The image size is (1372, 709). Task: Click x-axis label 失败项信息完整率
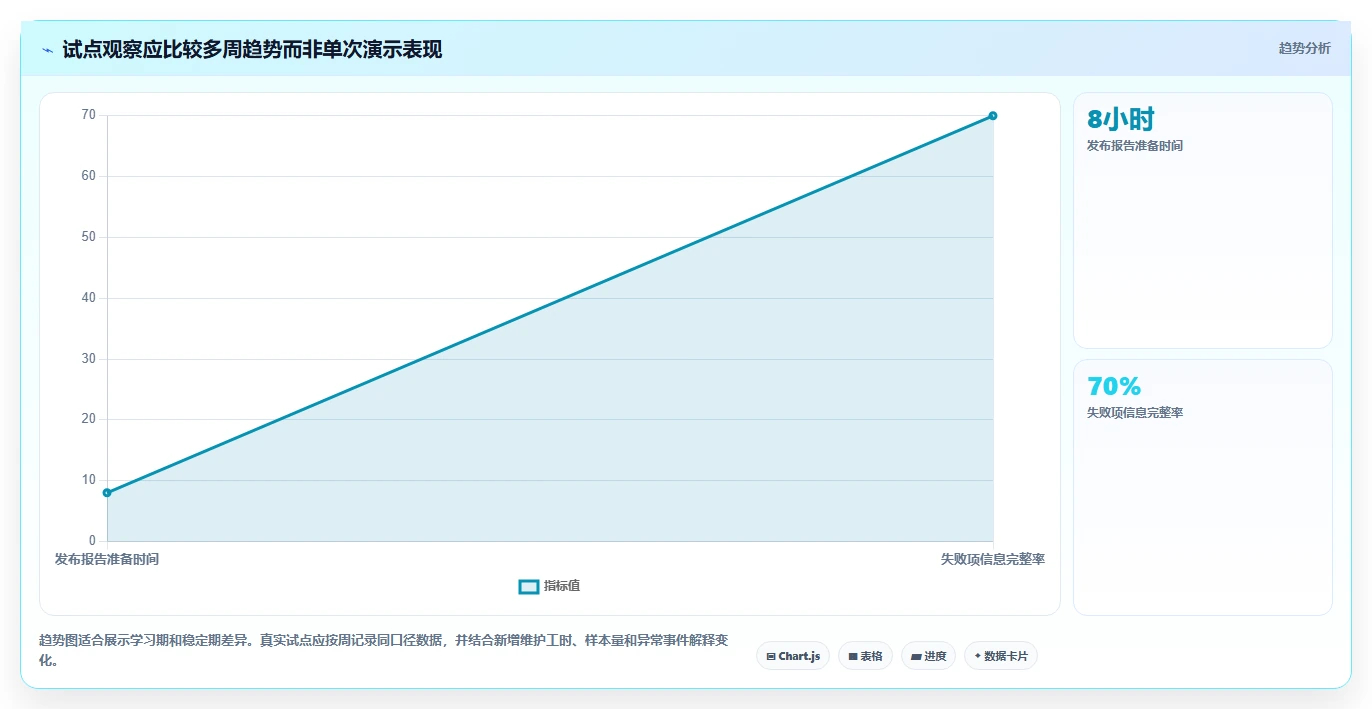(x=993, y=559)
